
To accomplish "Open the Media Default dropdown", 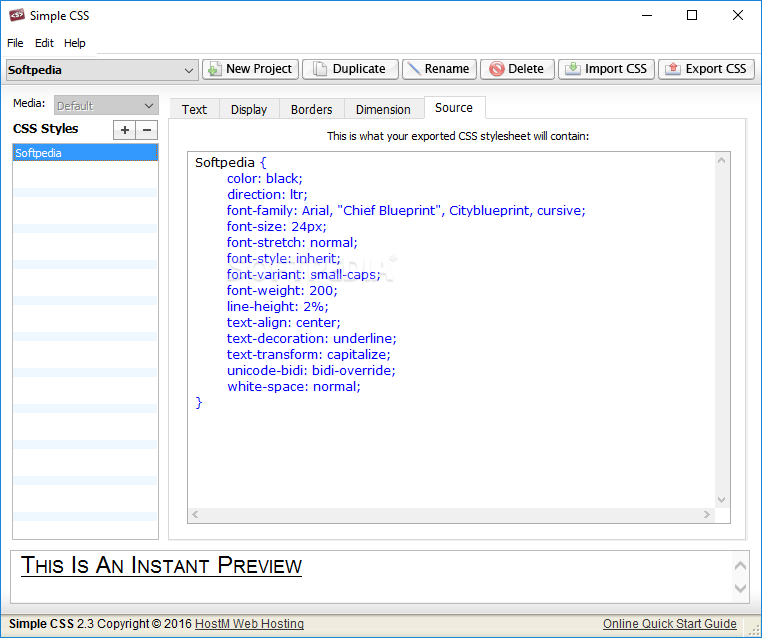I will 106,105.
